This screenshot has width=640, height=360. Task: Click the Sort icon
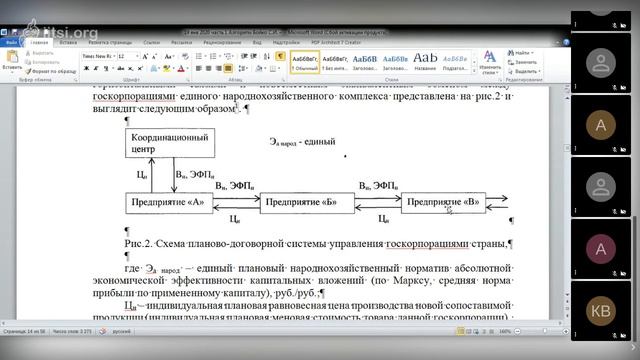click(267, 56)
